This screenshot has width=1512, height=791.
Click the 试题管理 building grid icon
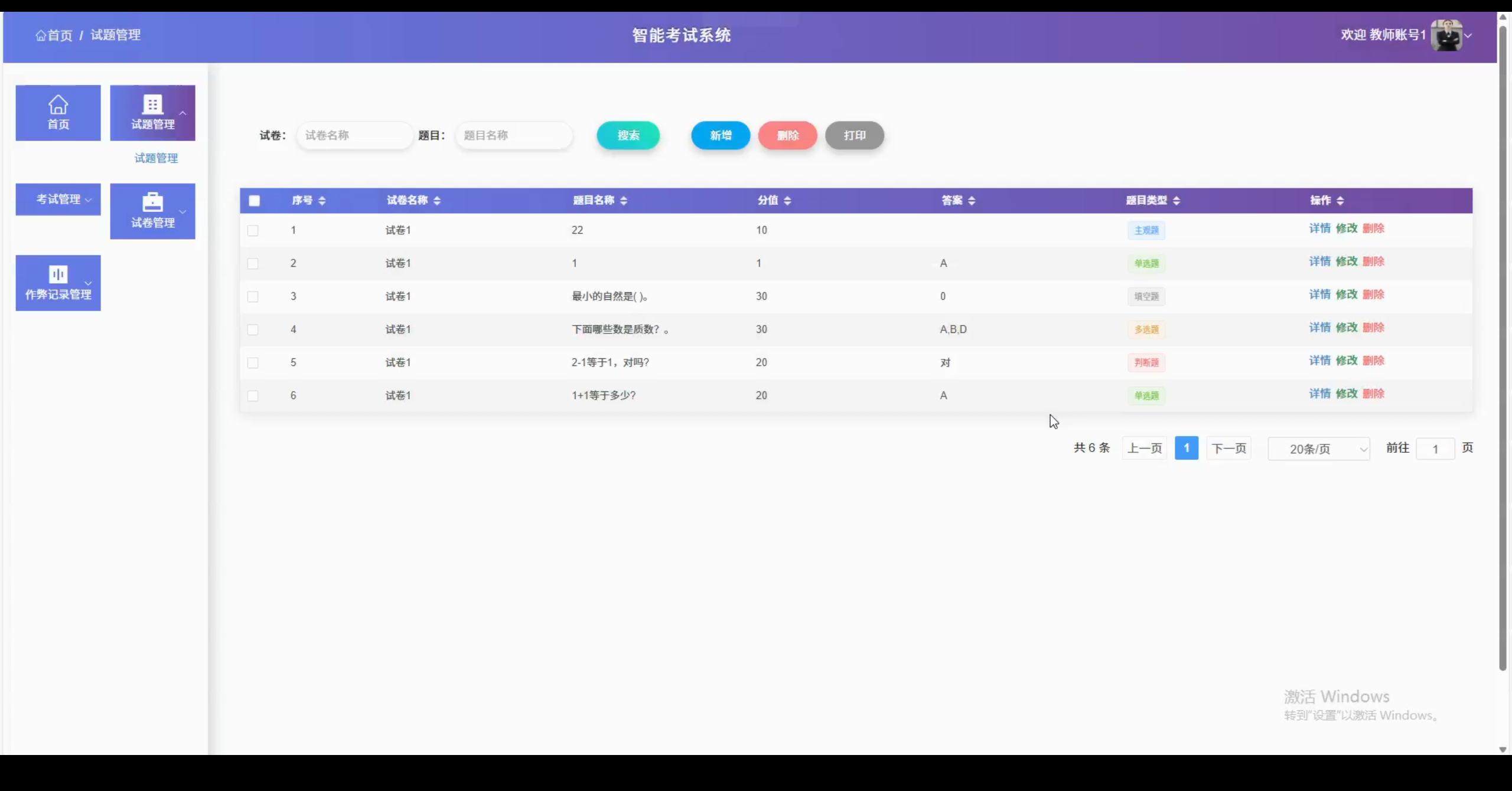[152, 104]
